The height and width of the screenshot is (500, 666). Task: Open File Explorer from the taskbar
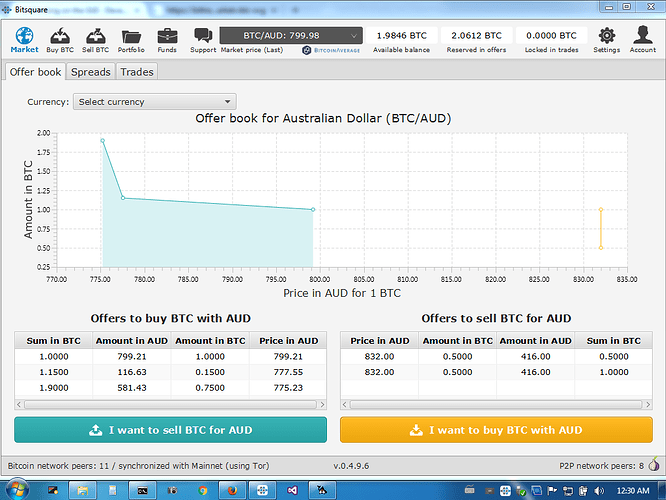82,491
